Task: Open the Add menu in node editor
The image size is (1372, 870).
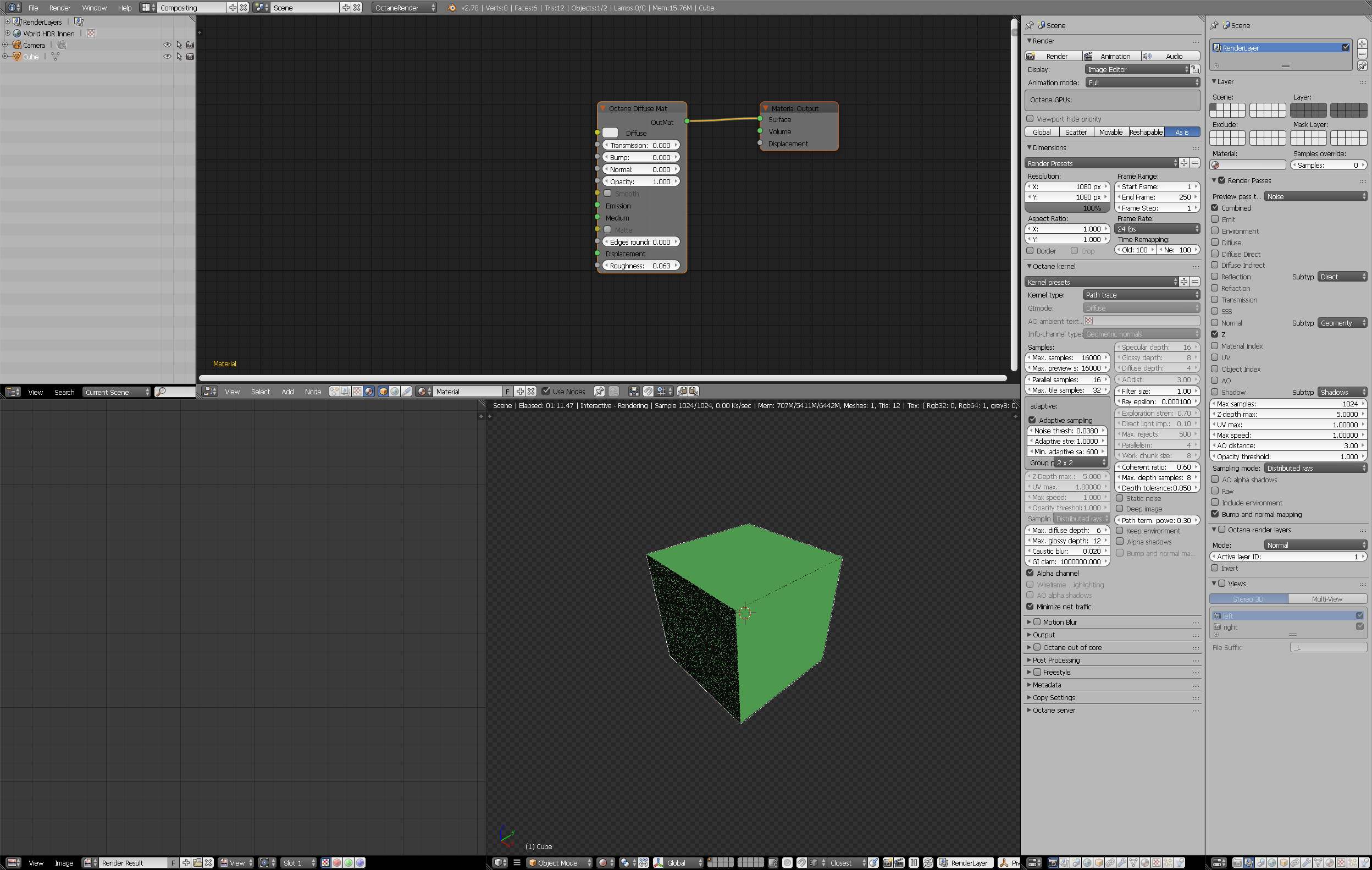Action: pyautogui.click(x=287, y=392)
